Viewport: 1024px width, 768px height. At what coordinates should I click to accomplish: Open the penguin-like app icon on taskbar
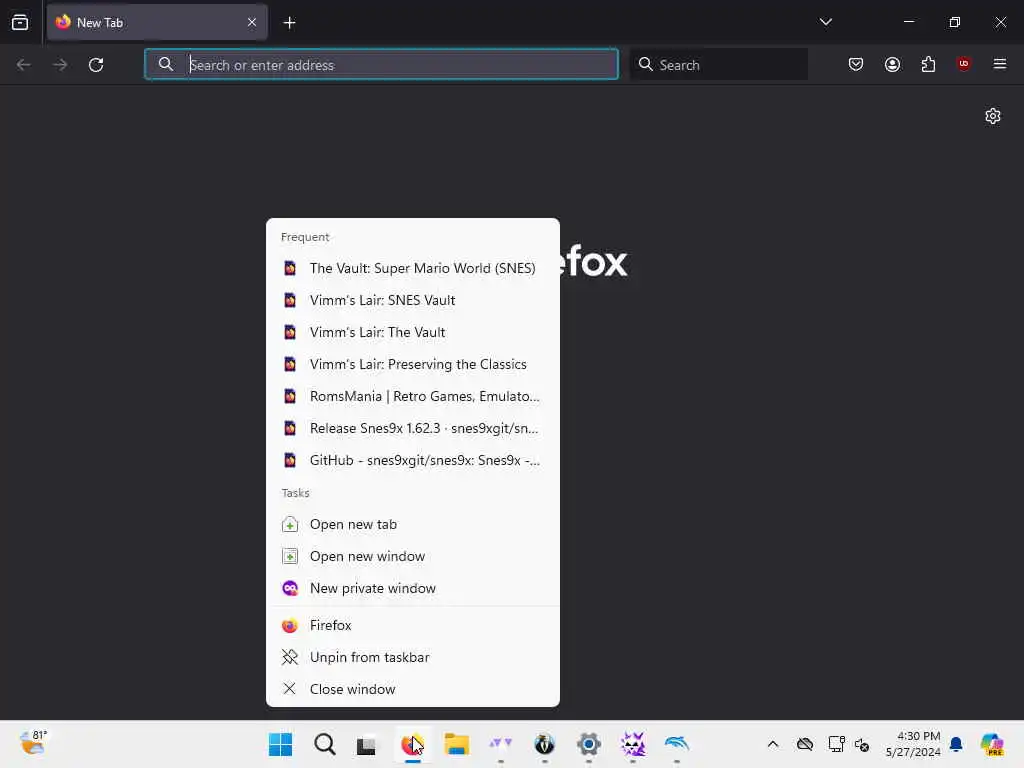[544, 744]
